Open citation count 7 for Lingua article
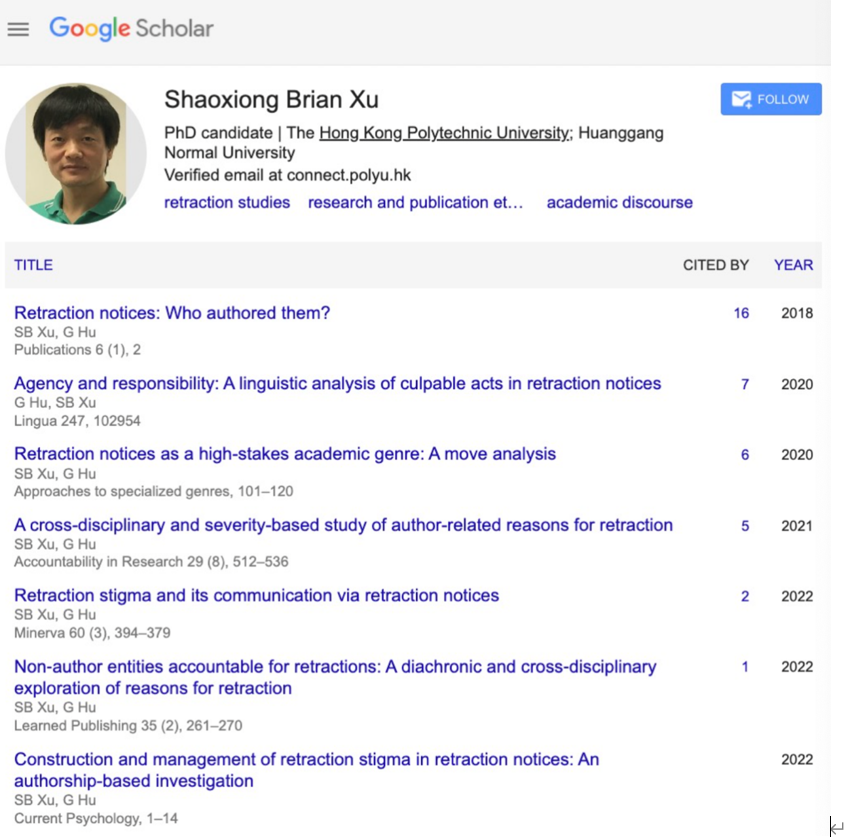Screen dimensions: 851x840 pos(745,384)
